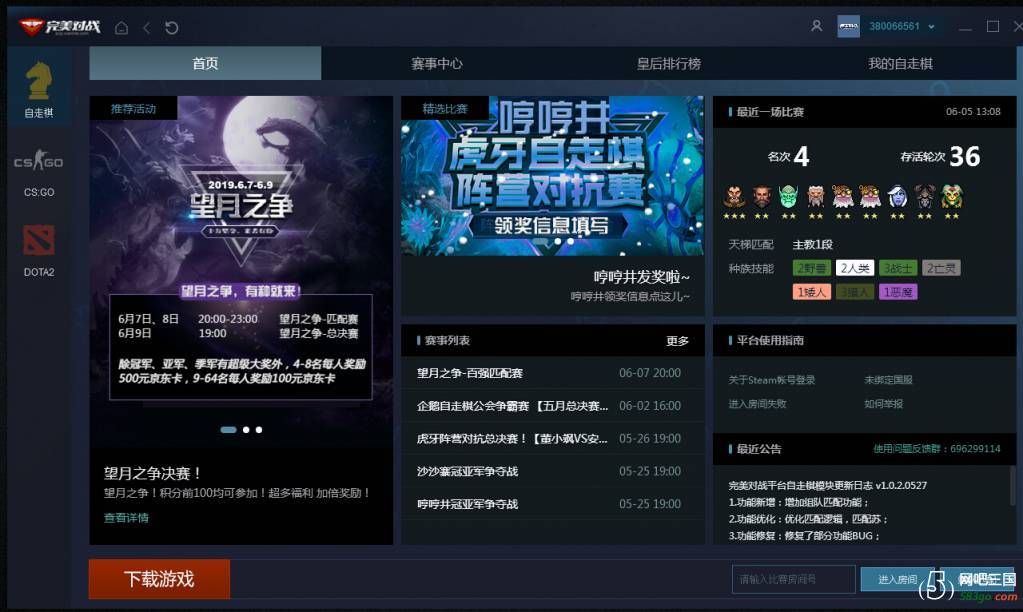Screen dimensions: 1023x612
Task: Go to home via the house icon
Action: (x=121, y=27)
